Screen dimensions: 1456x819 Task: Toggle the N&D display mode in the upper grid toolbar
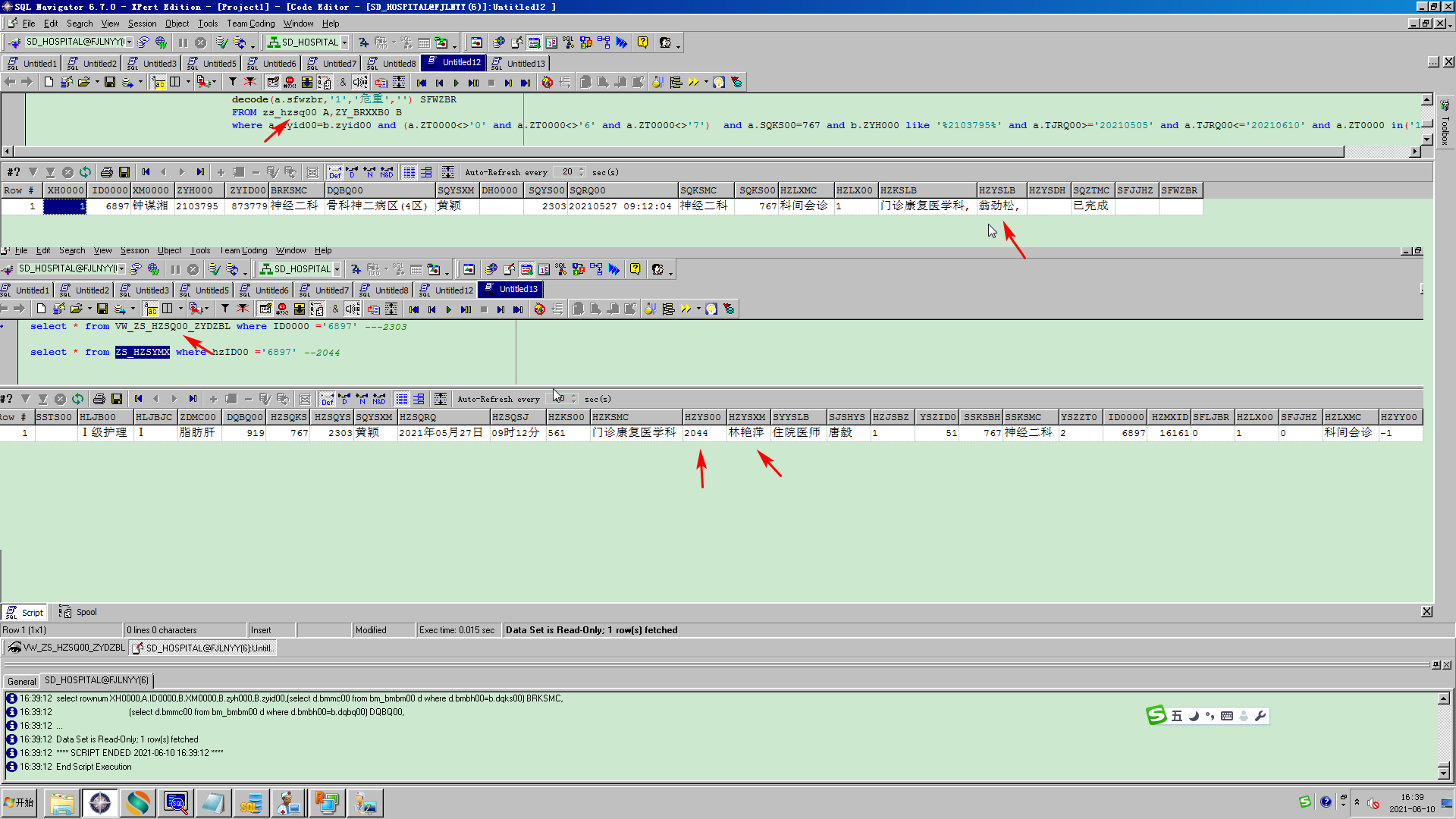coord(387,172)
